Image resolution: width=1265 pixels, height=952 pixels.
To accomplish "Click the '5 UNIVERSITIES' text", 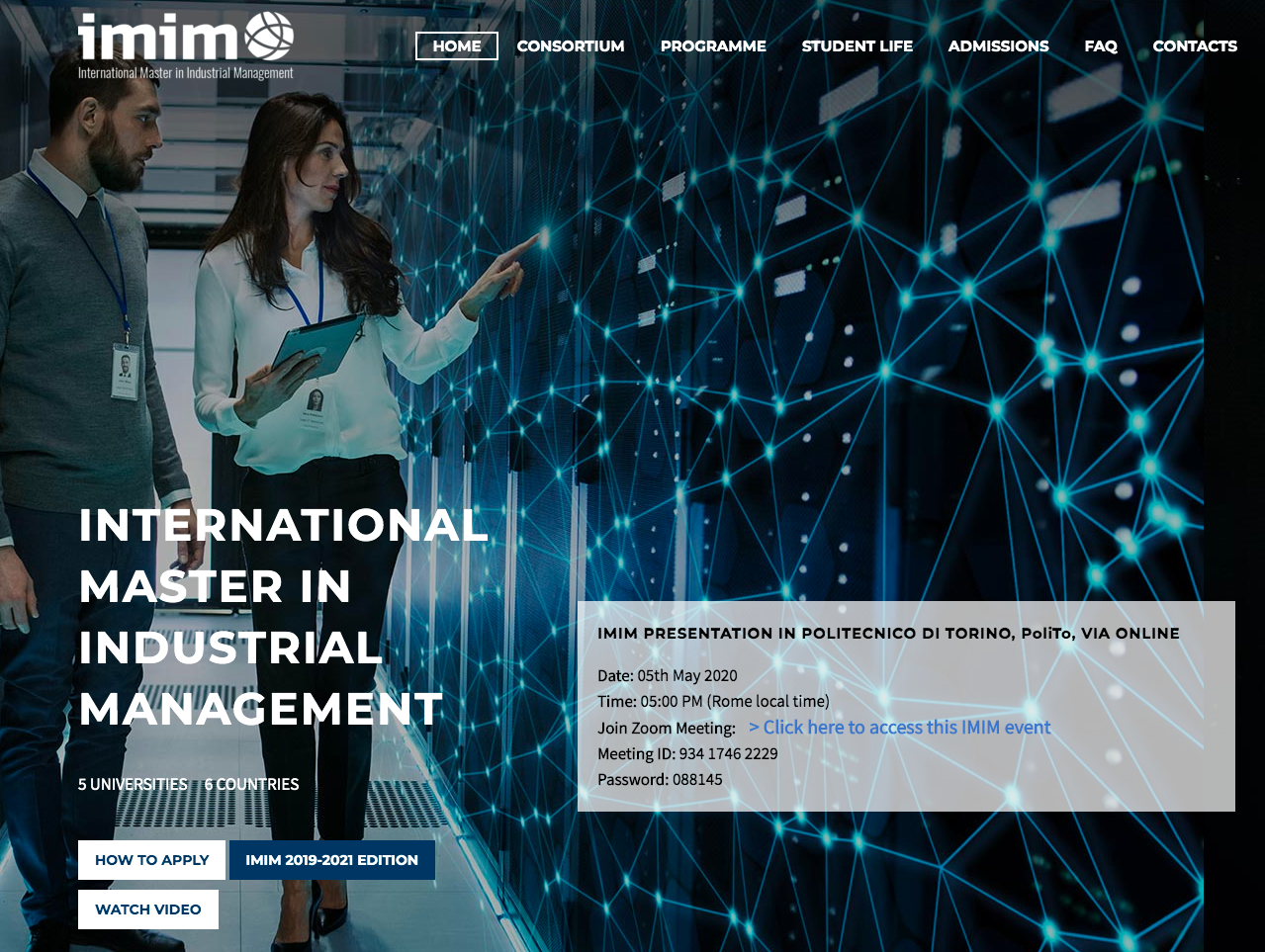I will [x=133, y=784].
